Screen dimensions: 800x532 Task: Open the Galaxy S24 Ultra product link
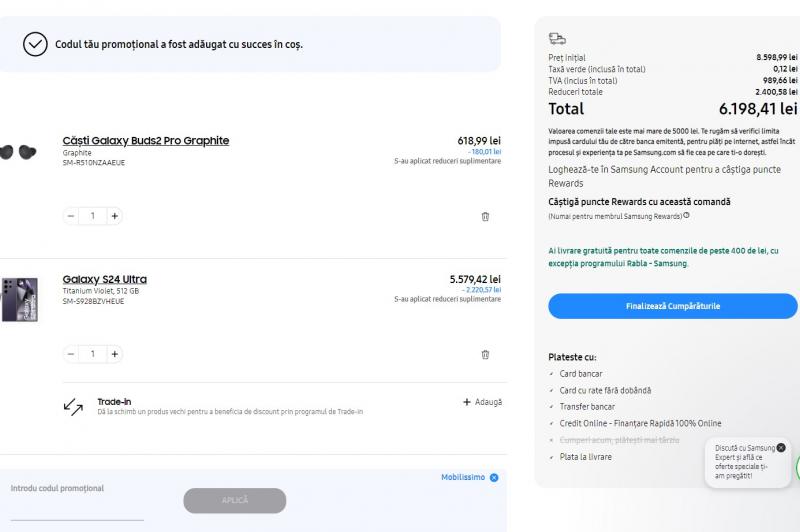pos(104,279)
